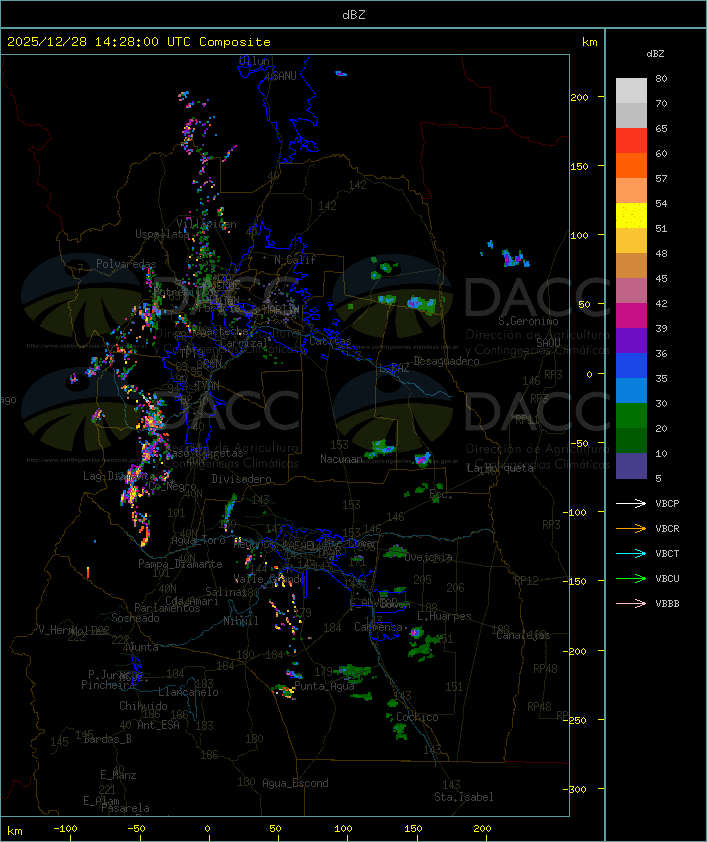Image resolution: width=707 pixels, height=842 pixels.
Task: Click the N_Calif map label
Action: (295, 260)
